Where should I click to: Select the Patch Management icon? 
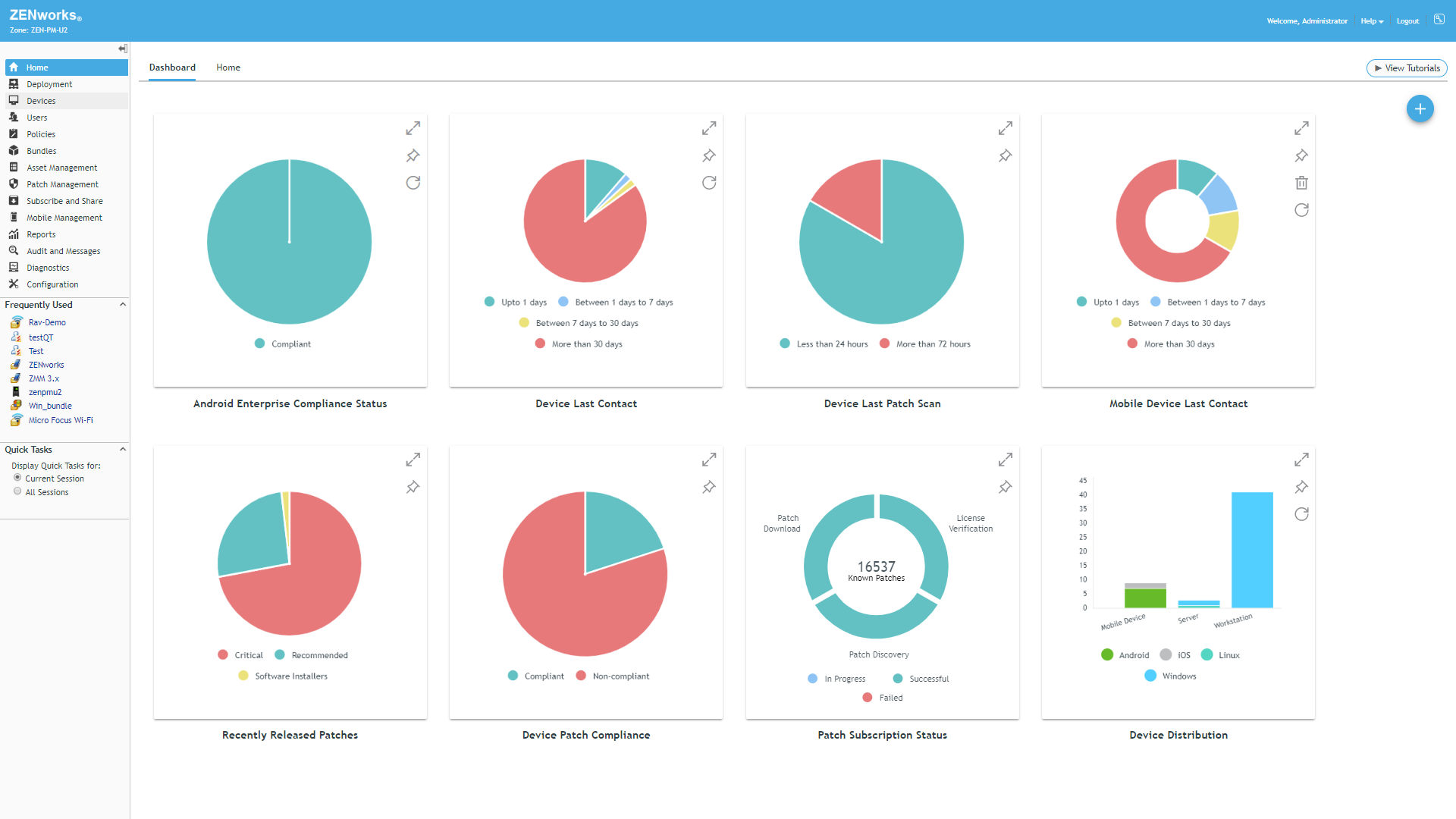point(15,183)
